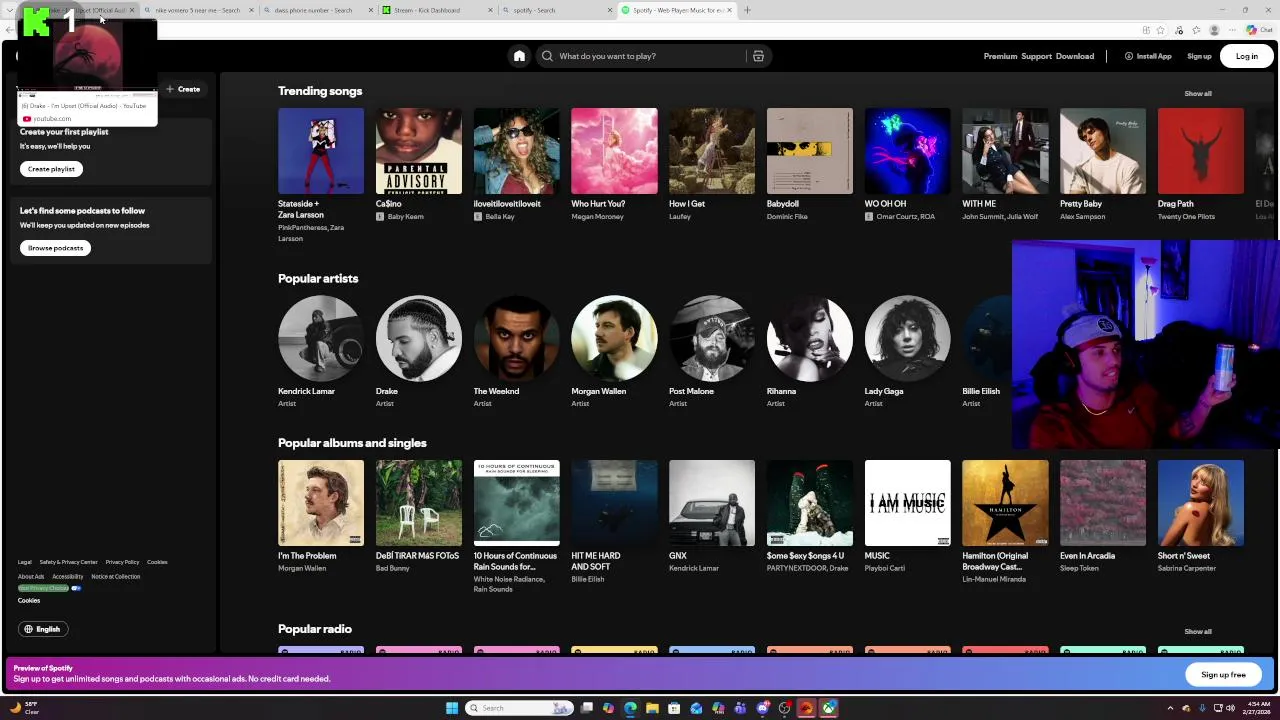
Task: Switch to the nike vomero 5 near me tab
Action: pyautogui.click(x=197, y=10)
